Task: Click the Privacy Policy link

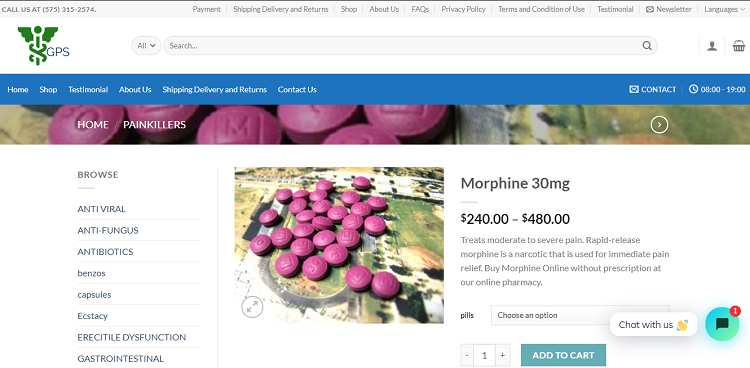Action: click(x=463, y=9)
